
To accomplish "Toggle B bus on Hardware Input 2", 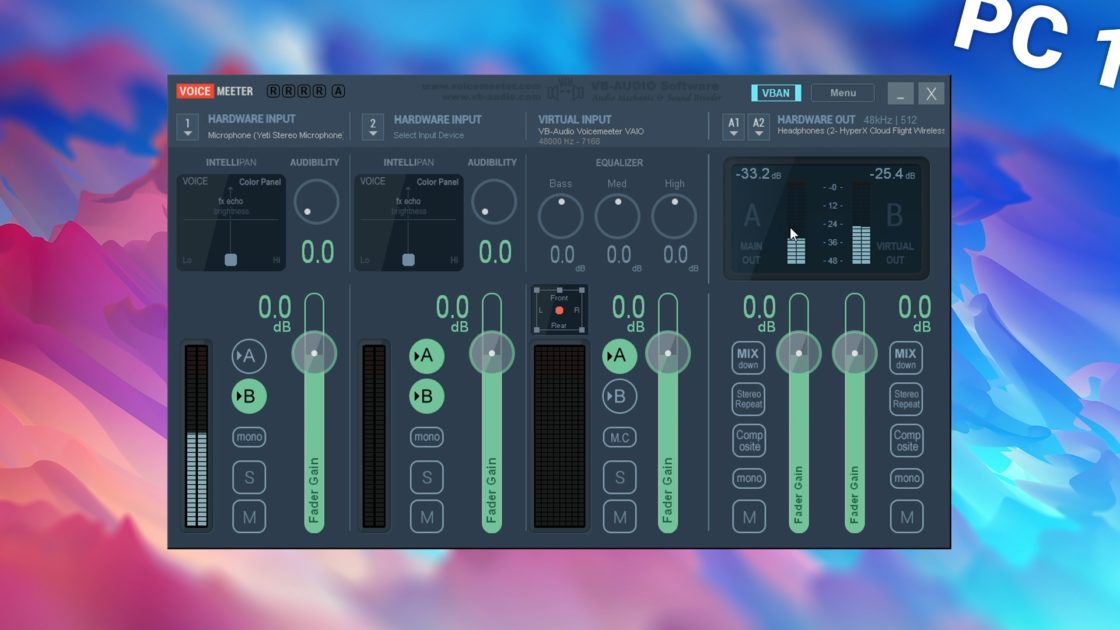I will pos(426,396).
